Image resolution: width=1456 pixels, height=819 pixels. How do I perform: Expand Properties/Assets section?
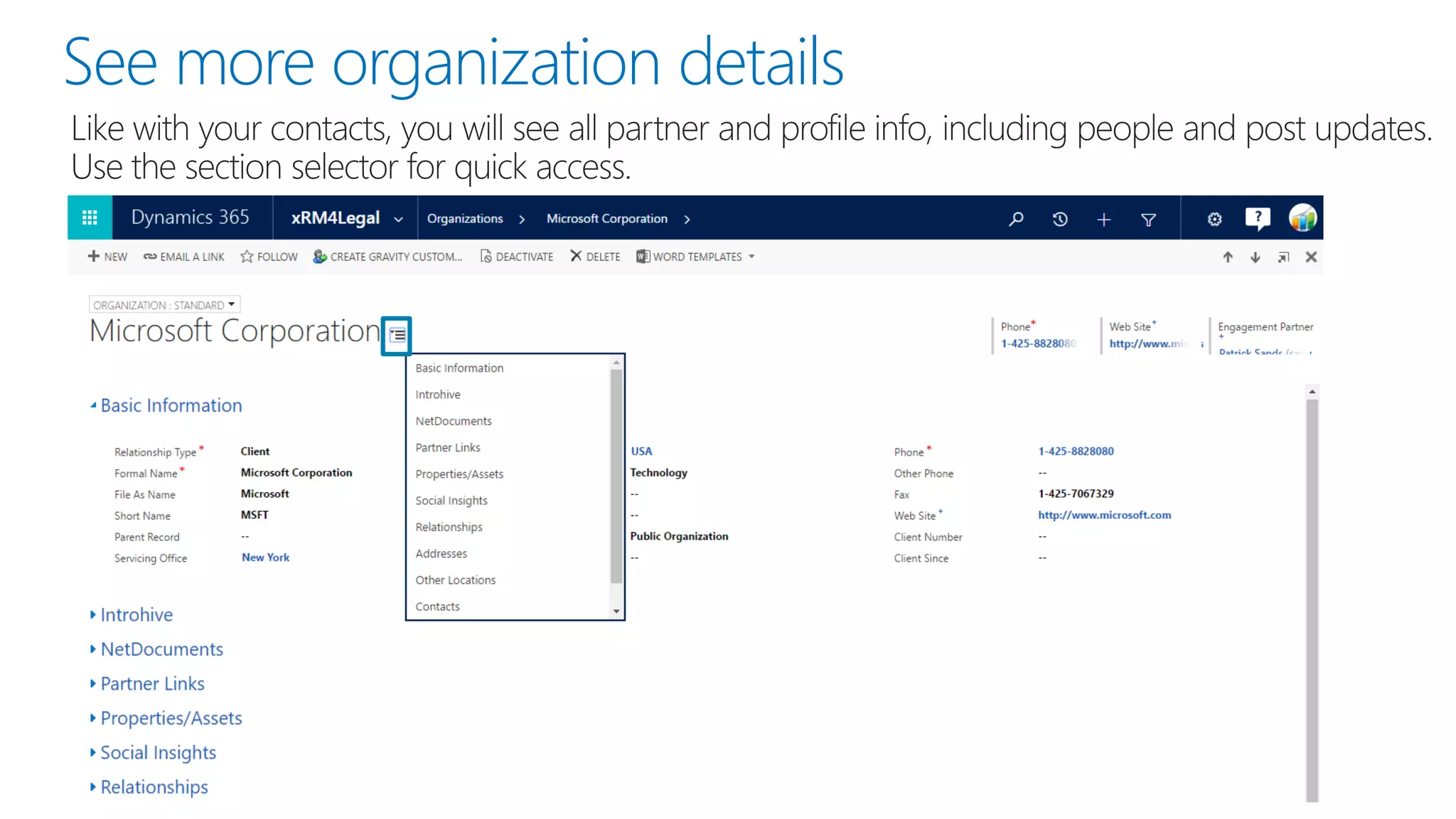(166, 719)
